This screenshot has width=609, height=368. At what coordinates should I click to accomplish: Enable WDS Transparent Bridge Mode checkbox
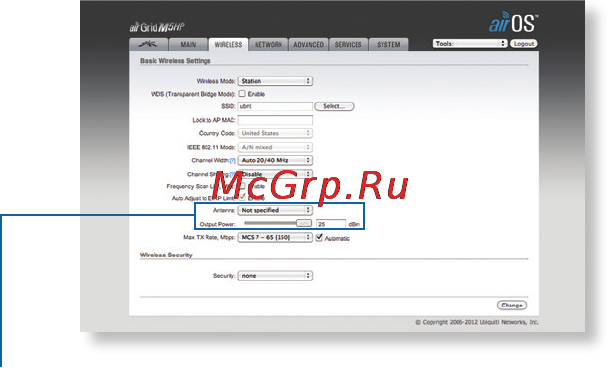[x=242, y=94]
